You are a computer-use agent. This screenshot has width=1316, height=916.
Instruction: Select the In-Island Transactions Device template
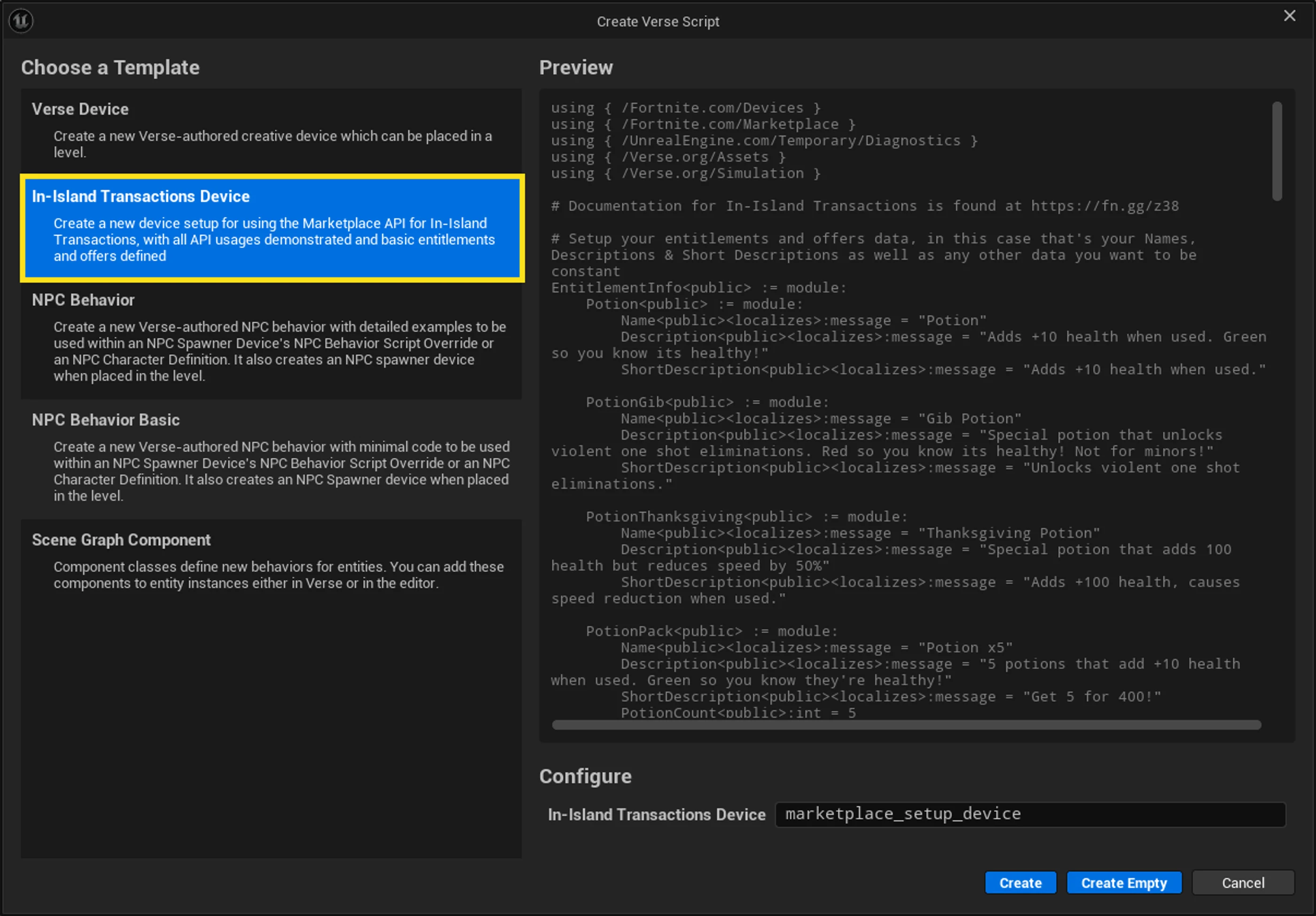pos(272,228)
